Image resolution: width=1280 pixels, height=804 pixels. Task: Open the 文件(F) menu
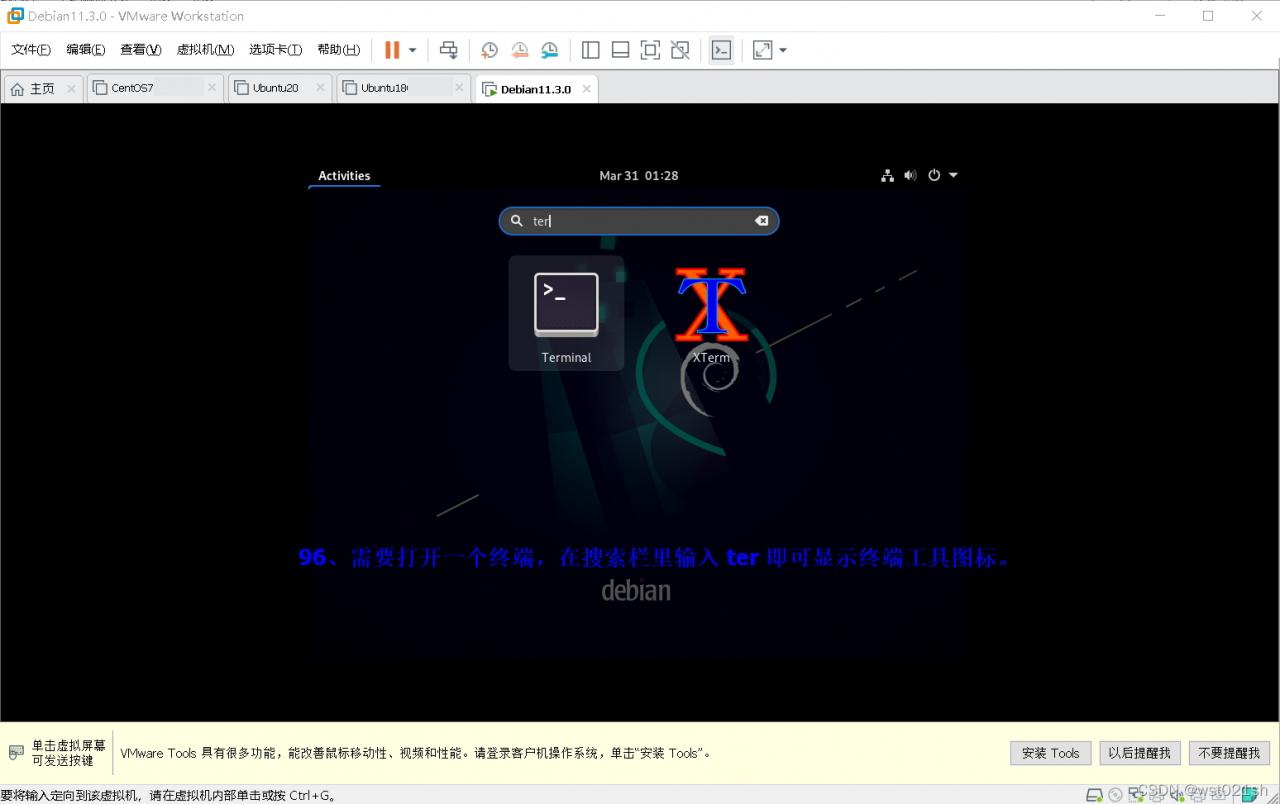pyautogui.click(x=31, y=50)
